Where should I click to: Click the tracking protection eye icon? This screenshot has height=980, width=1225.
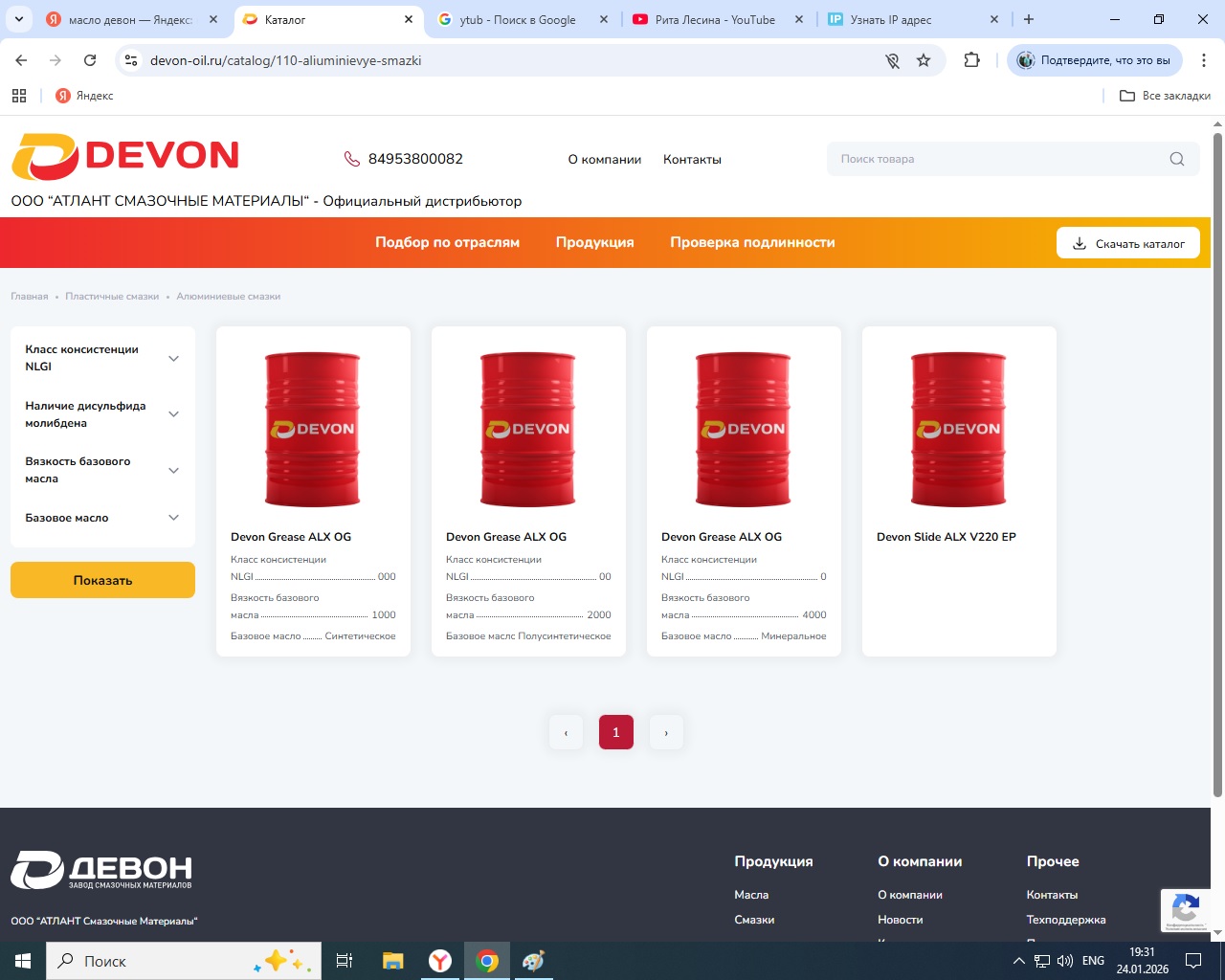892,60
